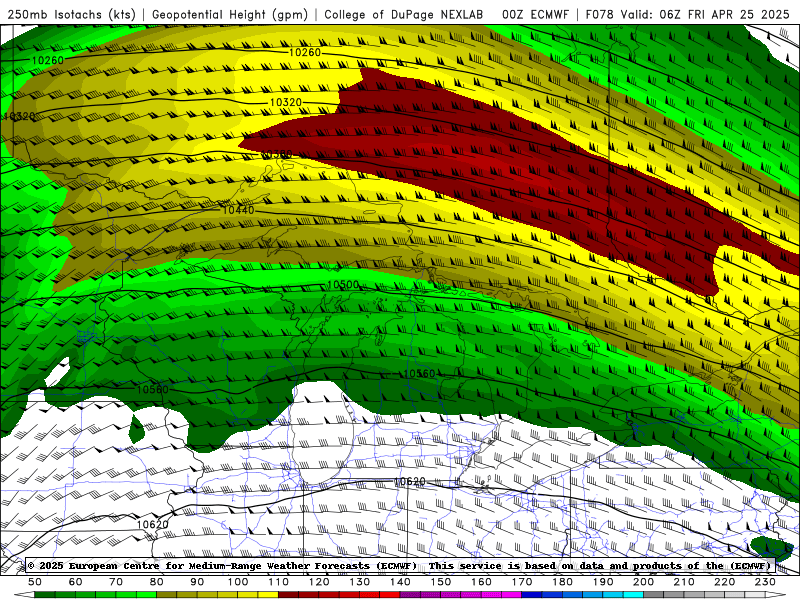Click the right arrow end of color bar
The image size is (800, 600).
776,595
